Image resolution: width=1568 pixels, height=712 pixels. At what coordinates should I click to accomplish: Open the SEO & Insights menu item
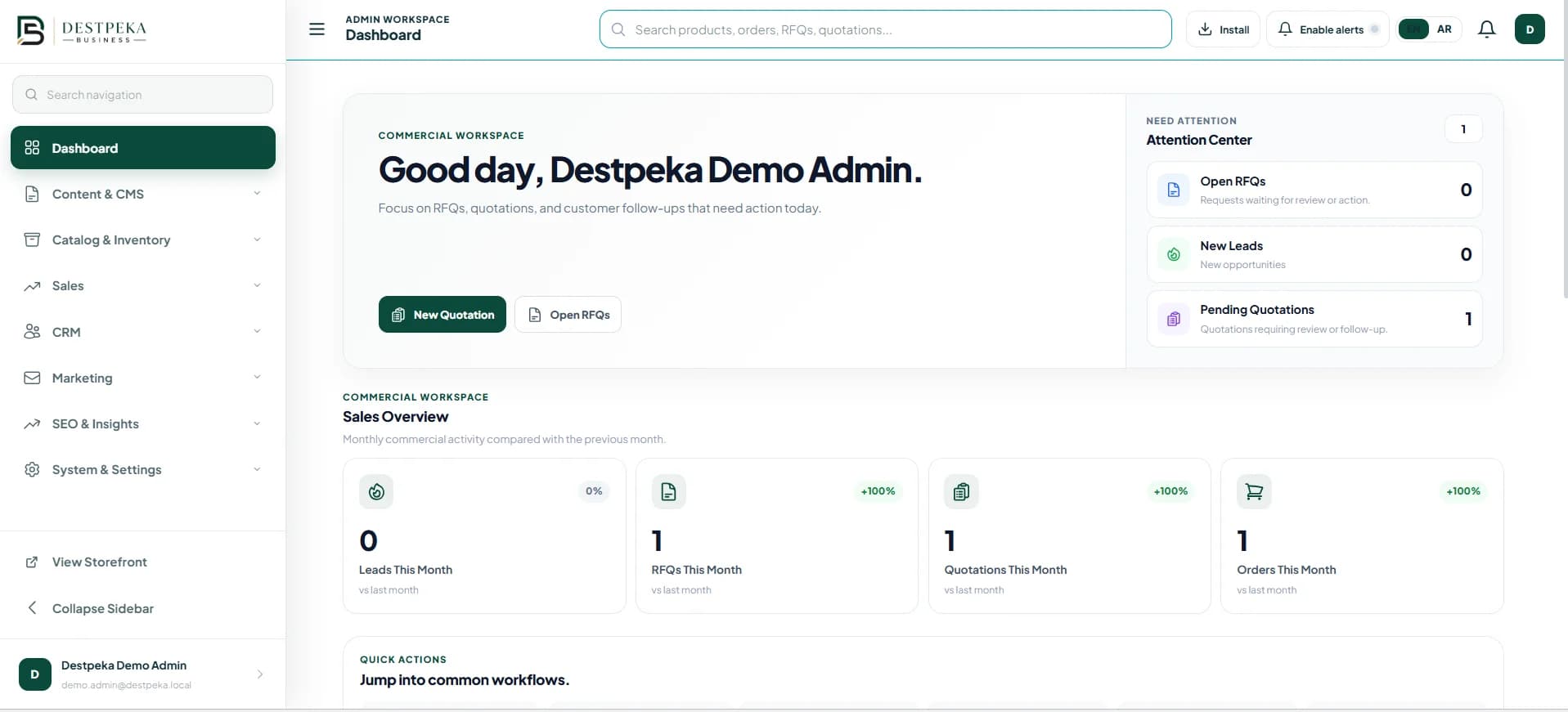143,423
